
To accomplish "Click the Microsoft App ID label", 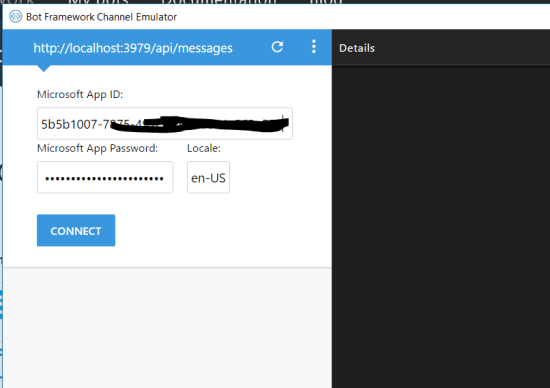I will tap(80, 94).
